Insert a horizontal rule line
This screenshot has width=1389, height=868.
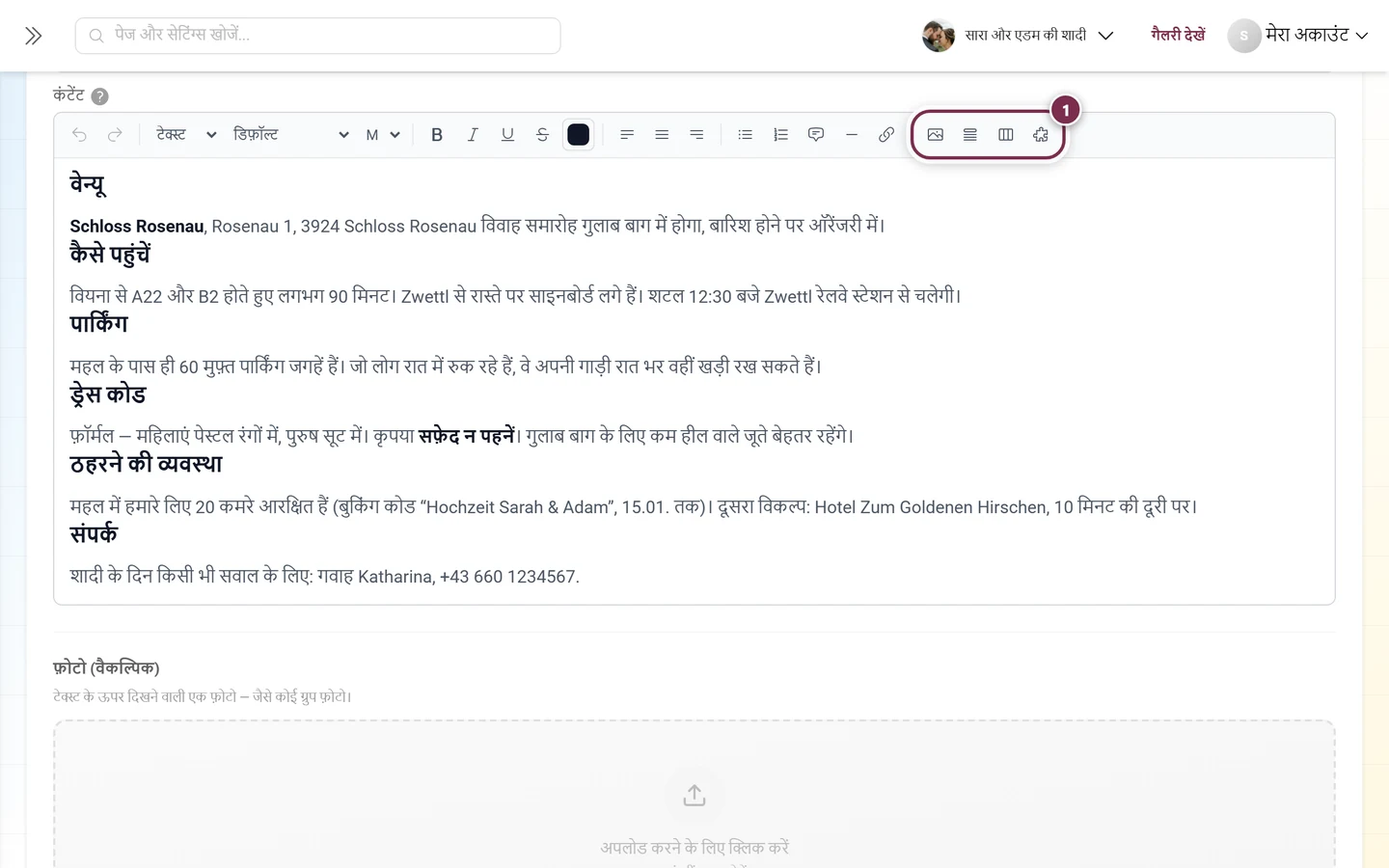(x=851, y=135)
